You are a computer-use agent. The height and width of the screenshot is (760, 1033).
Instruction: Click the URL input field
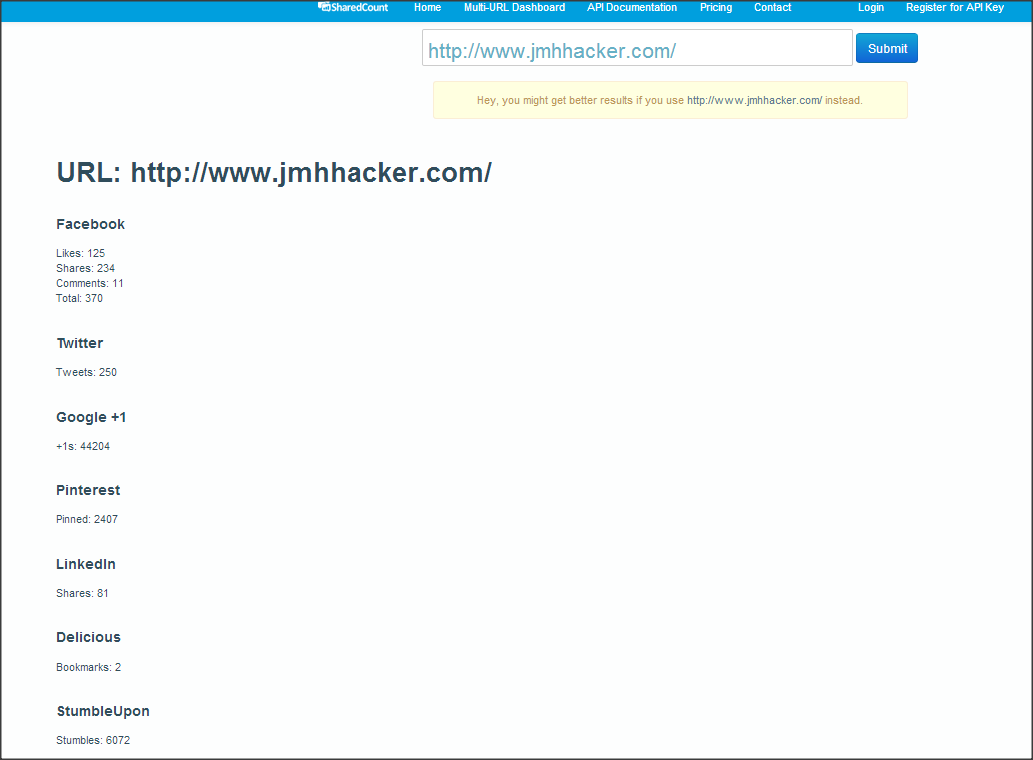637,47
